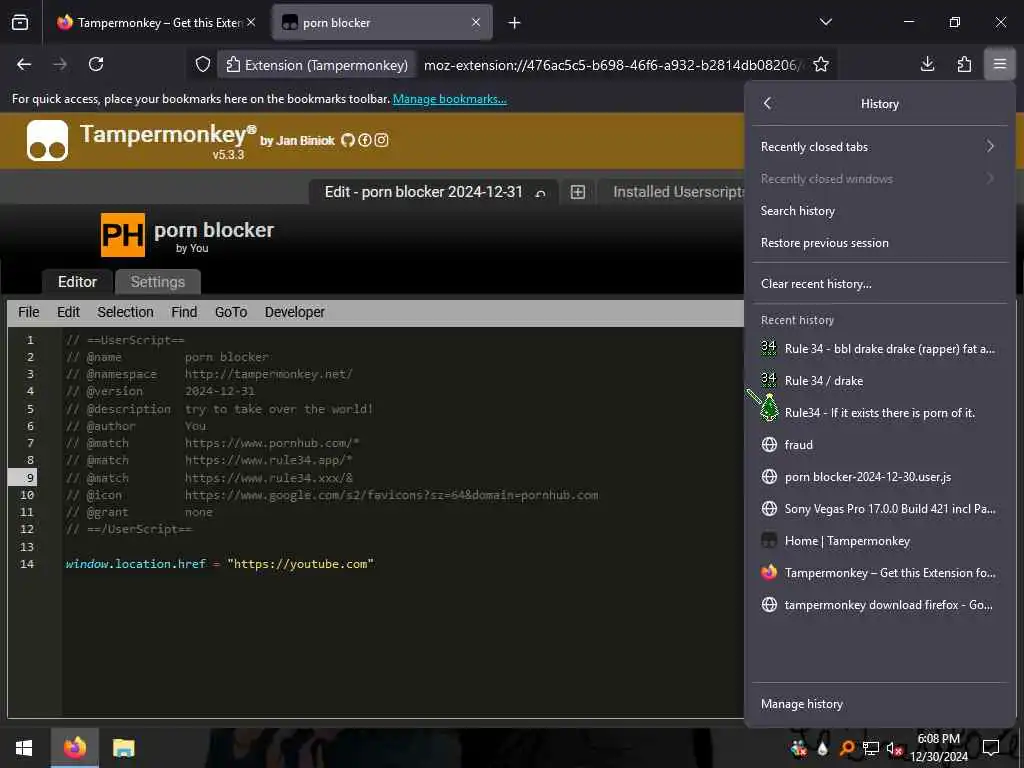The height and width of the screenshot is (768, 1024).
Task: Open the Manage bookmarks link
Action: click(449, 99)
